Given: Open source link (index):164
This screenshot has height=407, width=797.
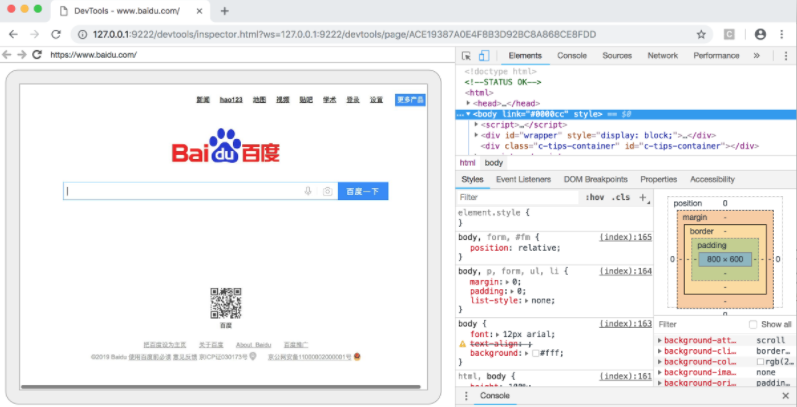Looking at the screenshot, I should [x=626, y=271].
